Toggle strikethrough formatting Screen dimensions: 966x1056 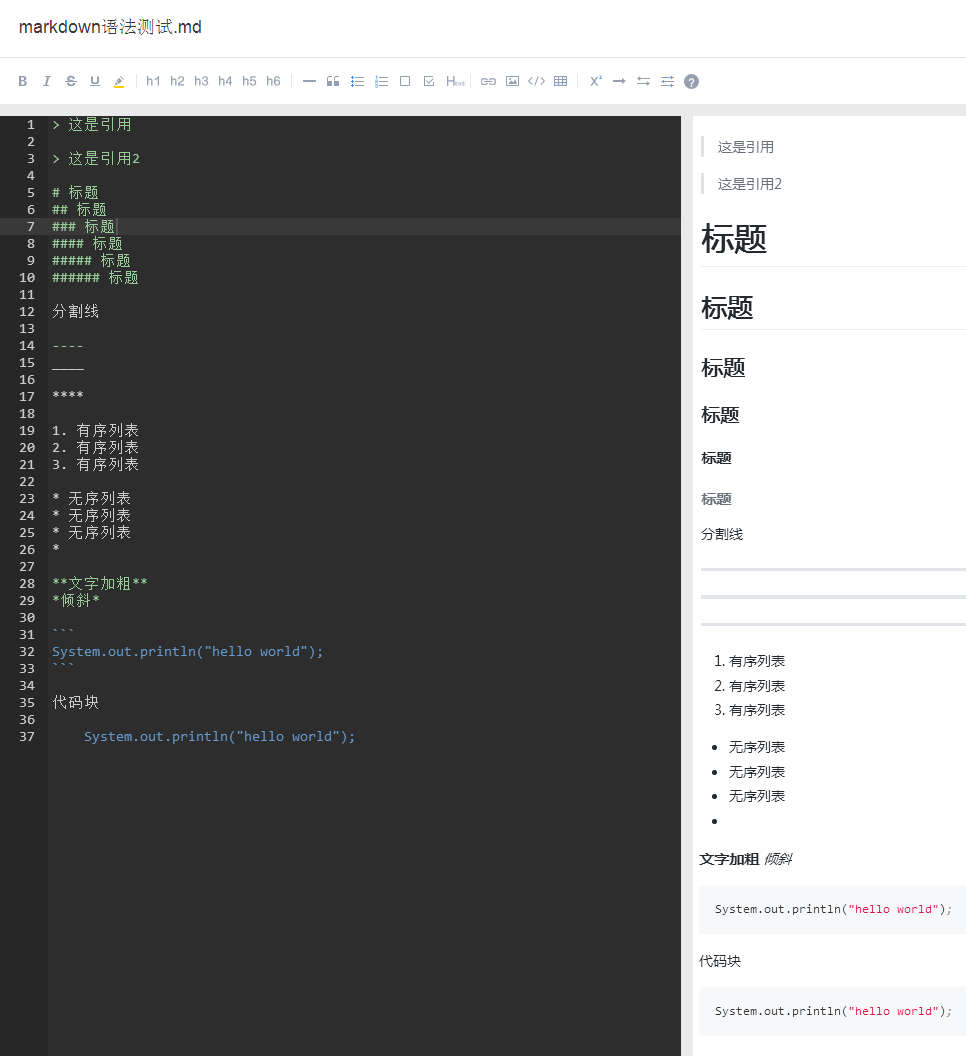pos(70,81)
